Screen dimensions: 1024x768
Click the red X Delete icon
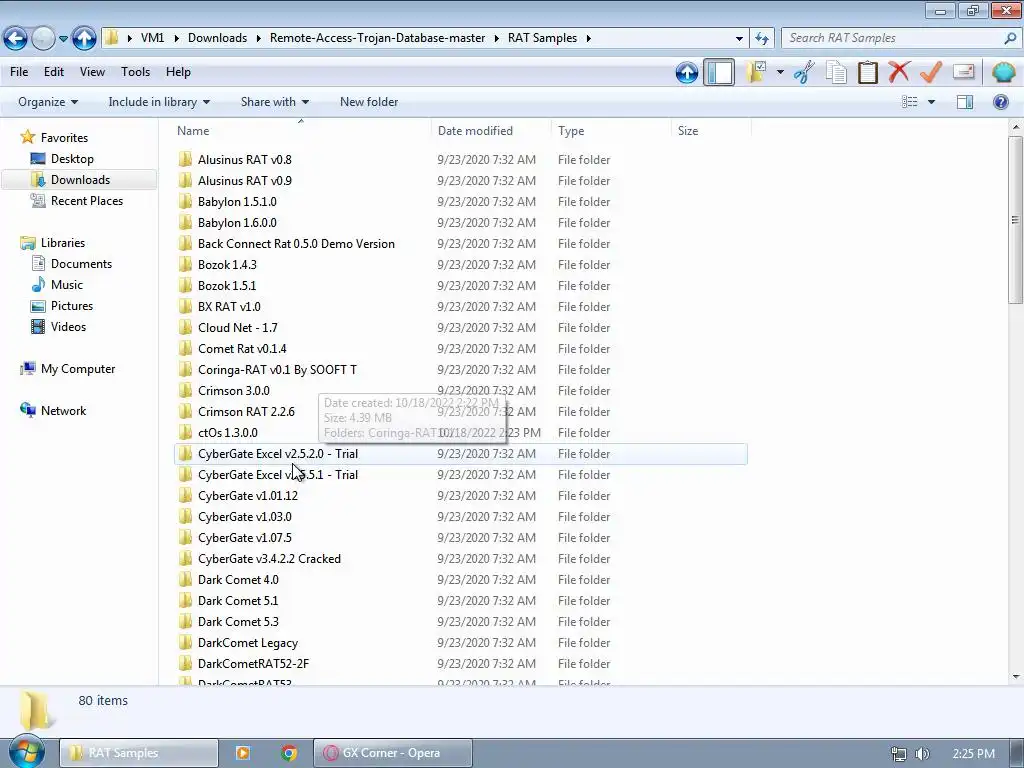(x=899, y=72)
